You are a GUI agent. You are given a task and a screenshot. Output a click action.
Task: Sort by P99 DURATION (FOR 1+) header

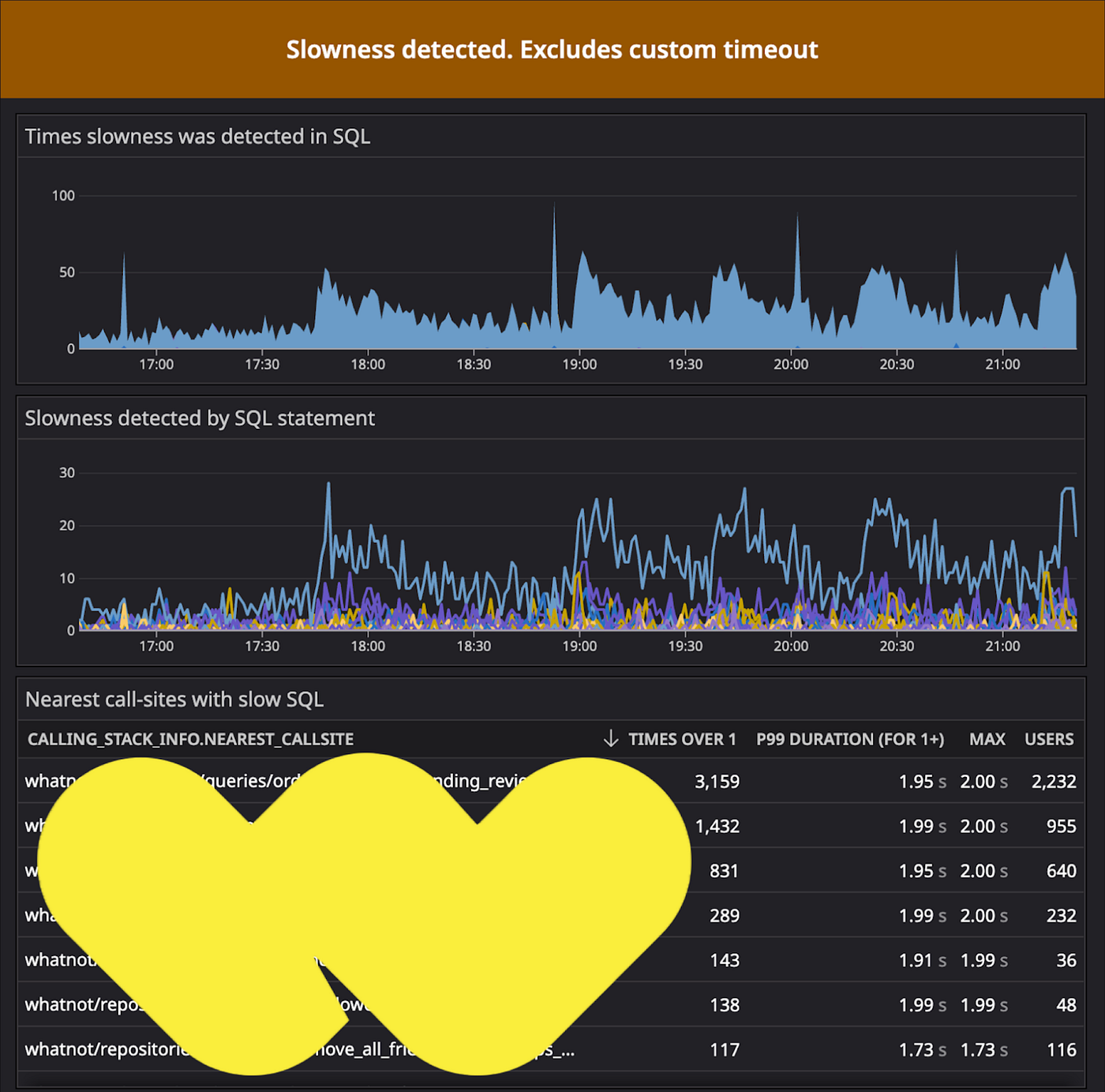[850, 739]
